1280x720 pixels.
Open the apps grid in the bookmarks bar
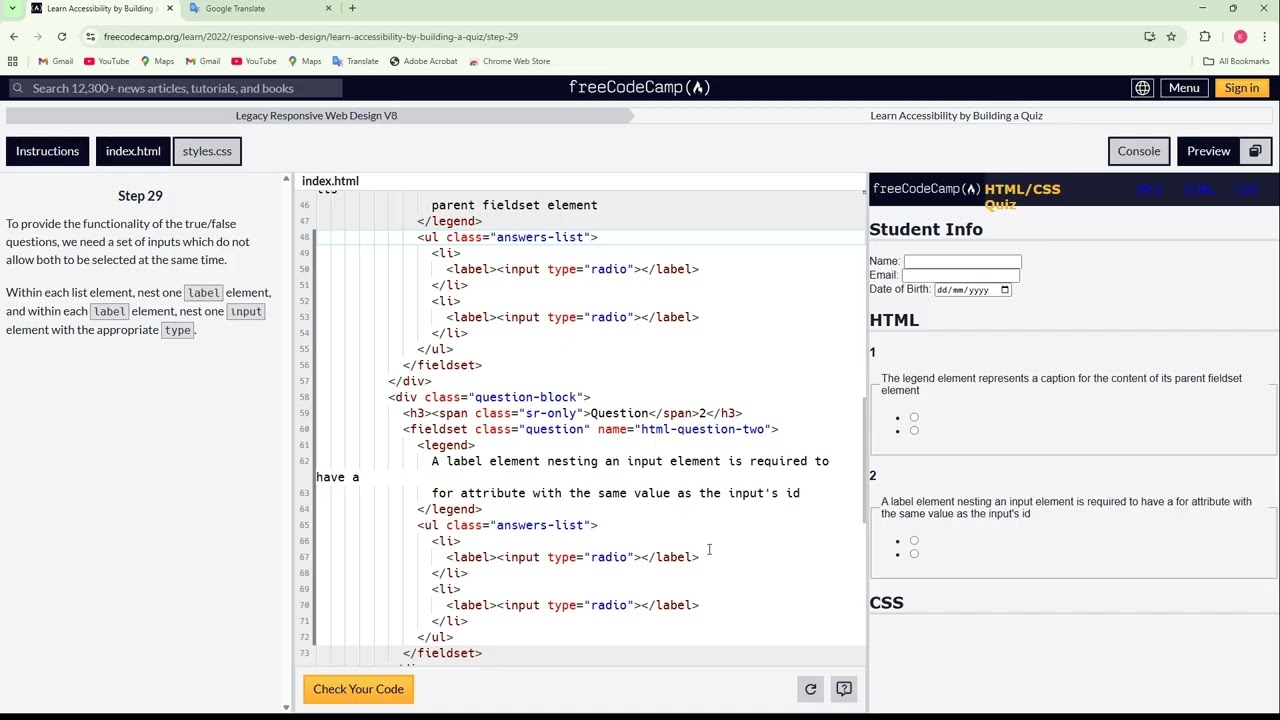point(13,61)
